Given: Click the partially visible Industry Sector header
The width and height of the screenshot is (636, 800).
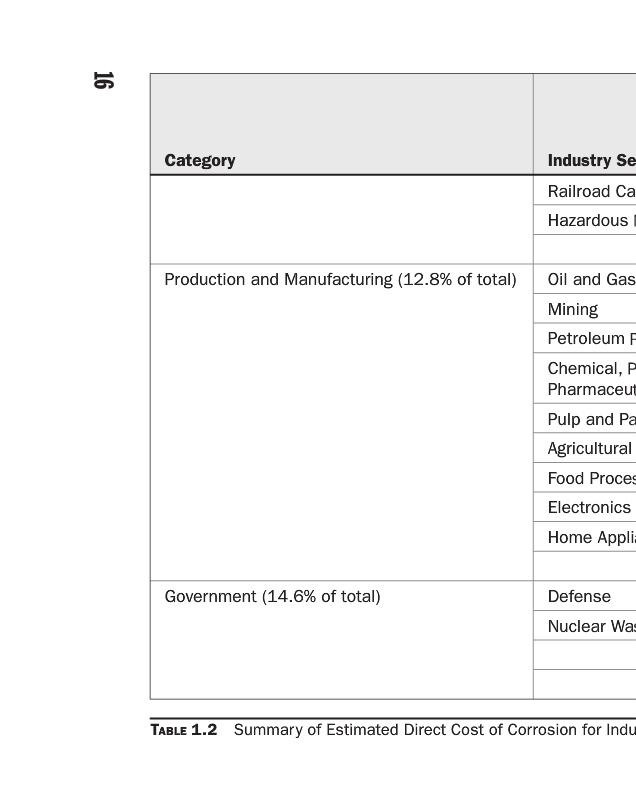Looking at the screenshot, I should pos(591,161).
